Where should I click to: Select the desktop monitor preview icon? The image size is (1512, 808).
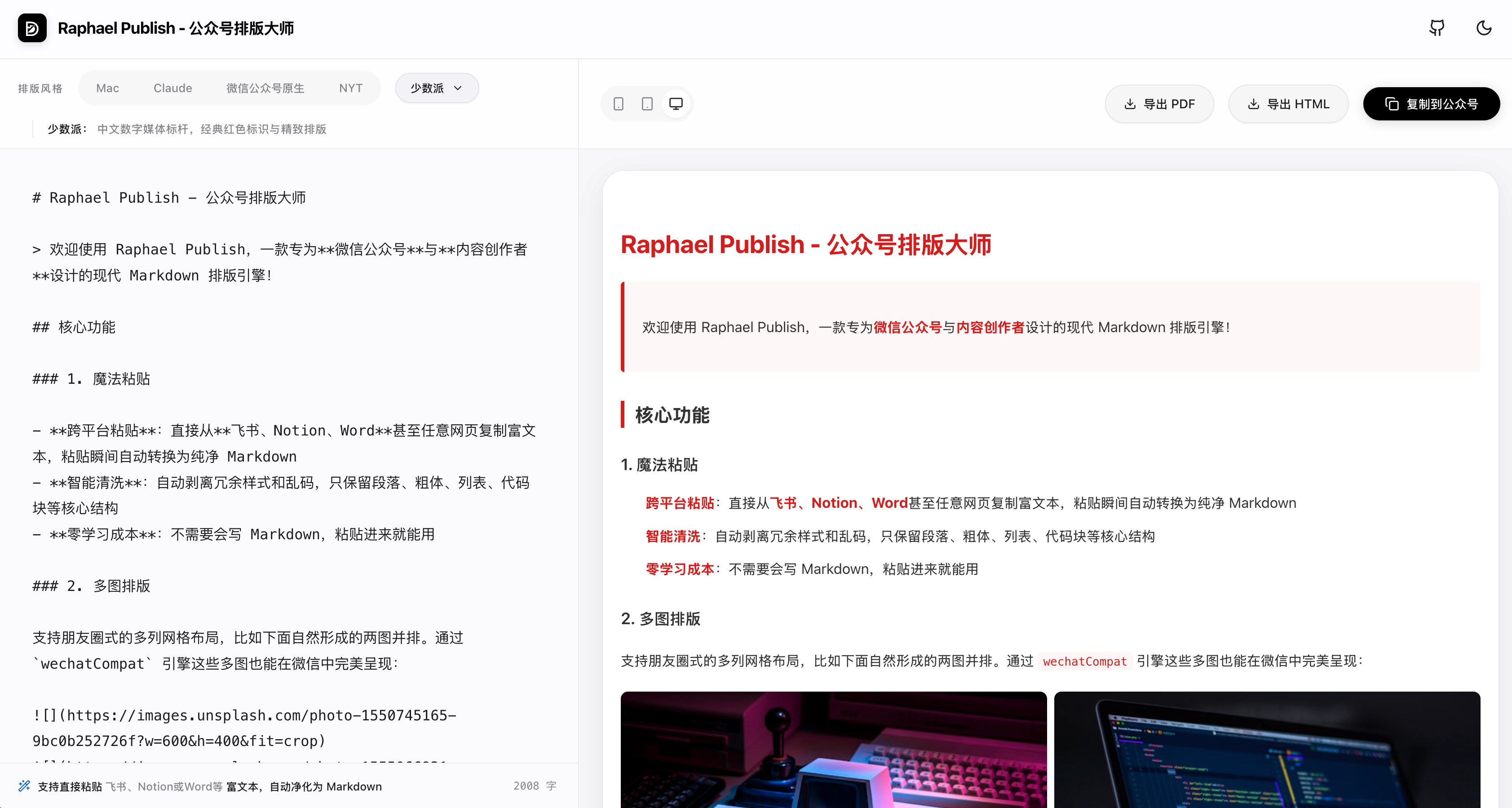click(676, 103)
